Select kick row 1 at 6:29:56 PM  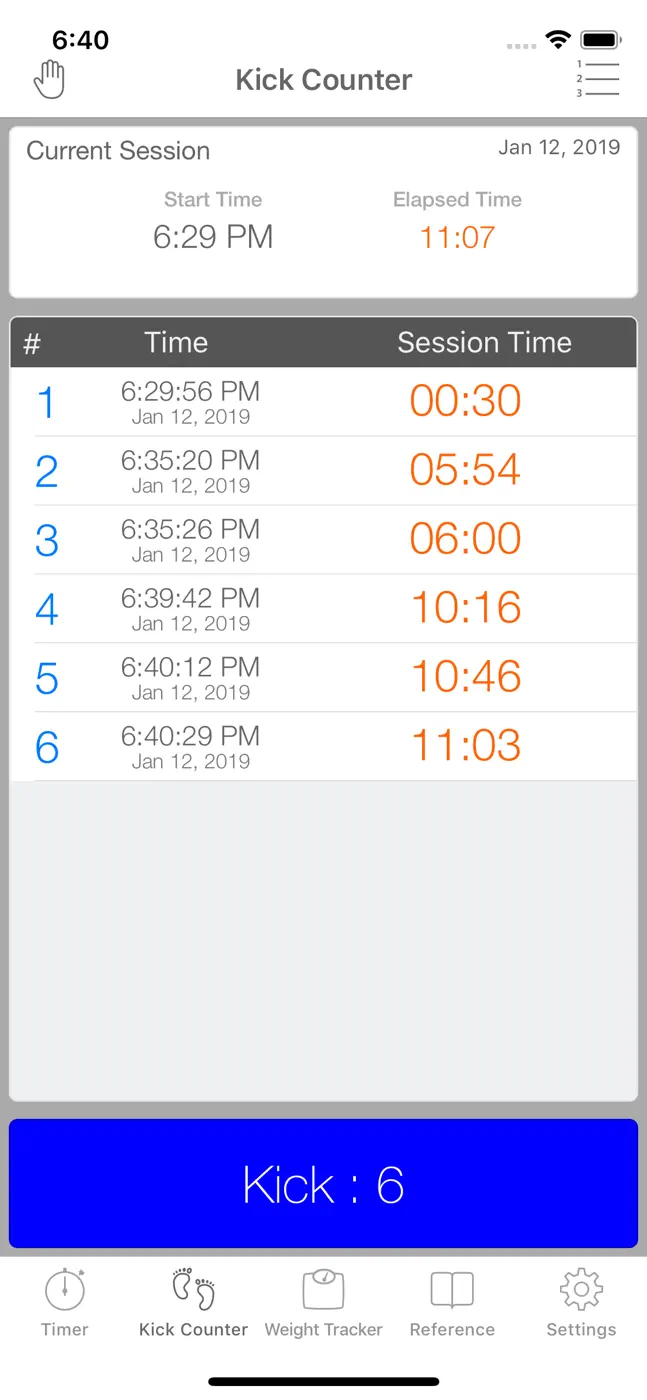point(323,402)
